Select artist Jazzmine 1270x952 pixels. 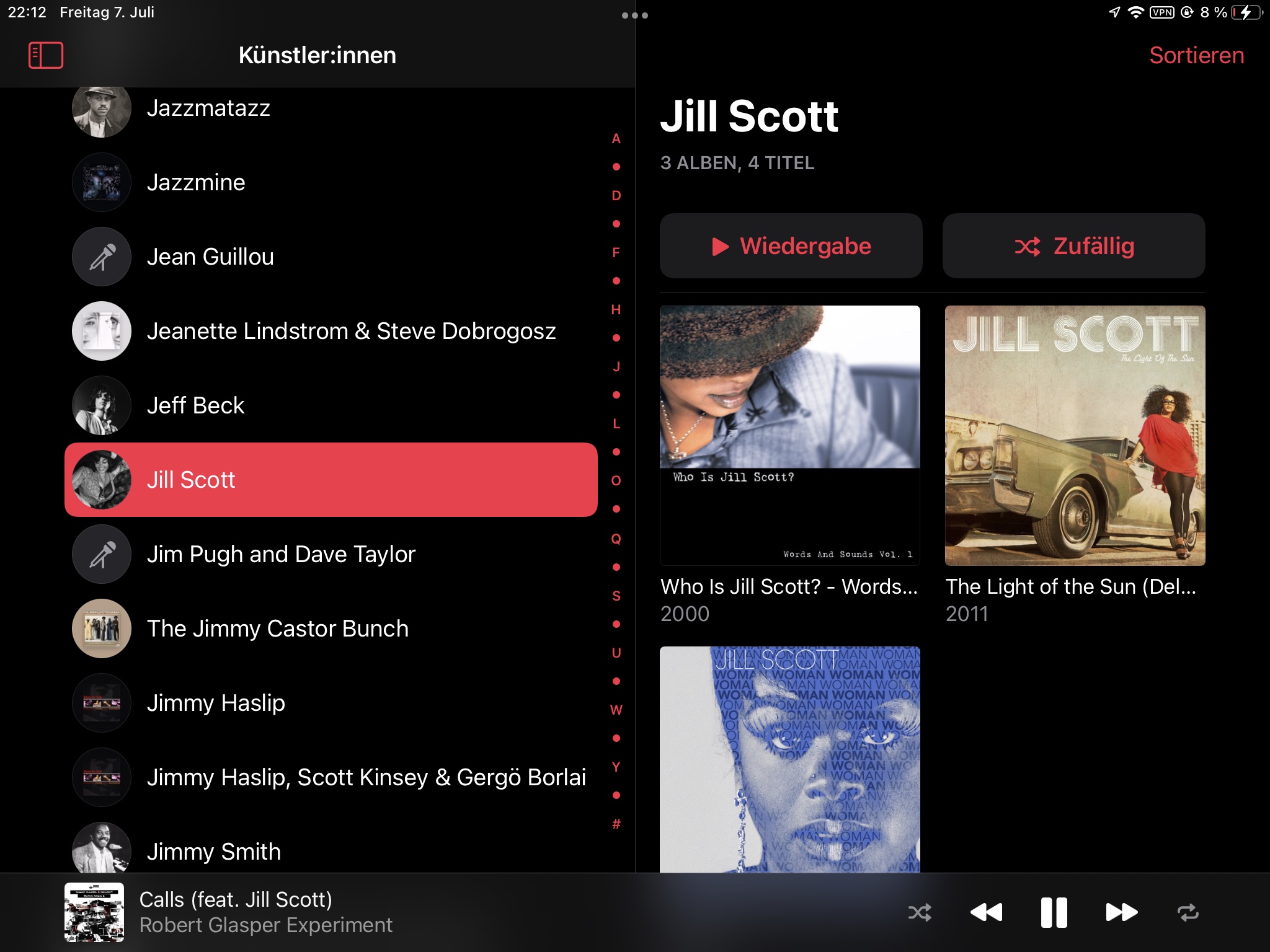(331, 182)
